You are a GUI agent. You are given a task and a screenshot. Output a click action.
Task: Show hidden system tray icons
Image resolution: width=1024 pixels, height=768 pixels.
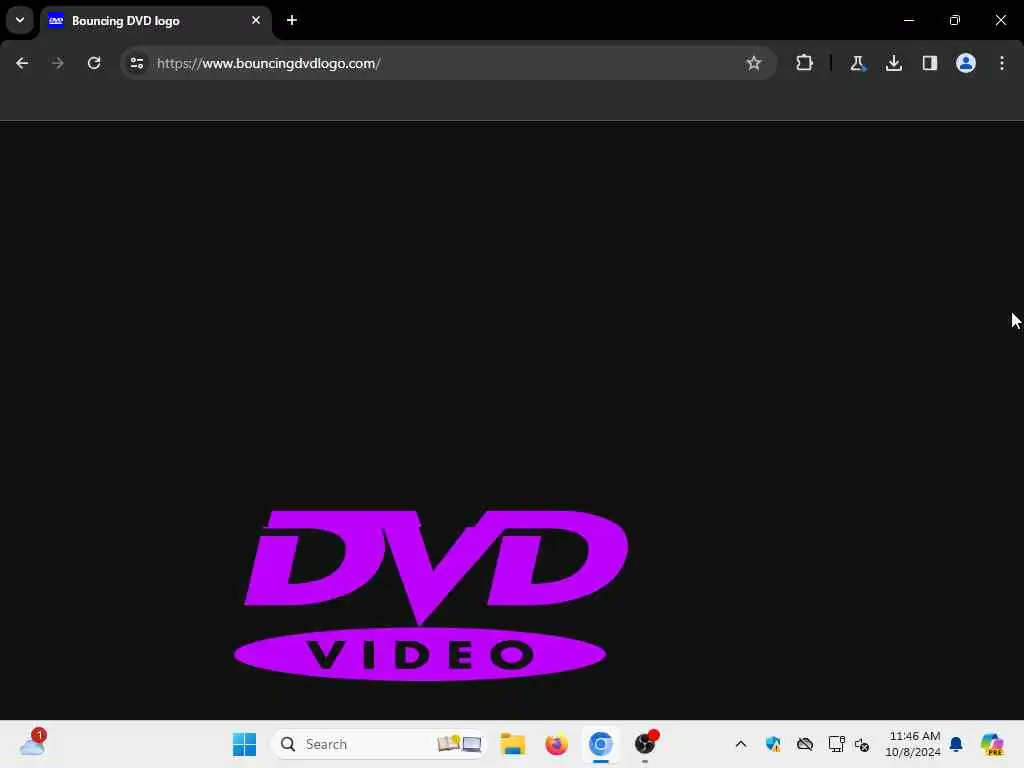(741, 744)
